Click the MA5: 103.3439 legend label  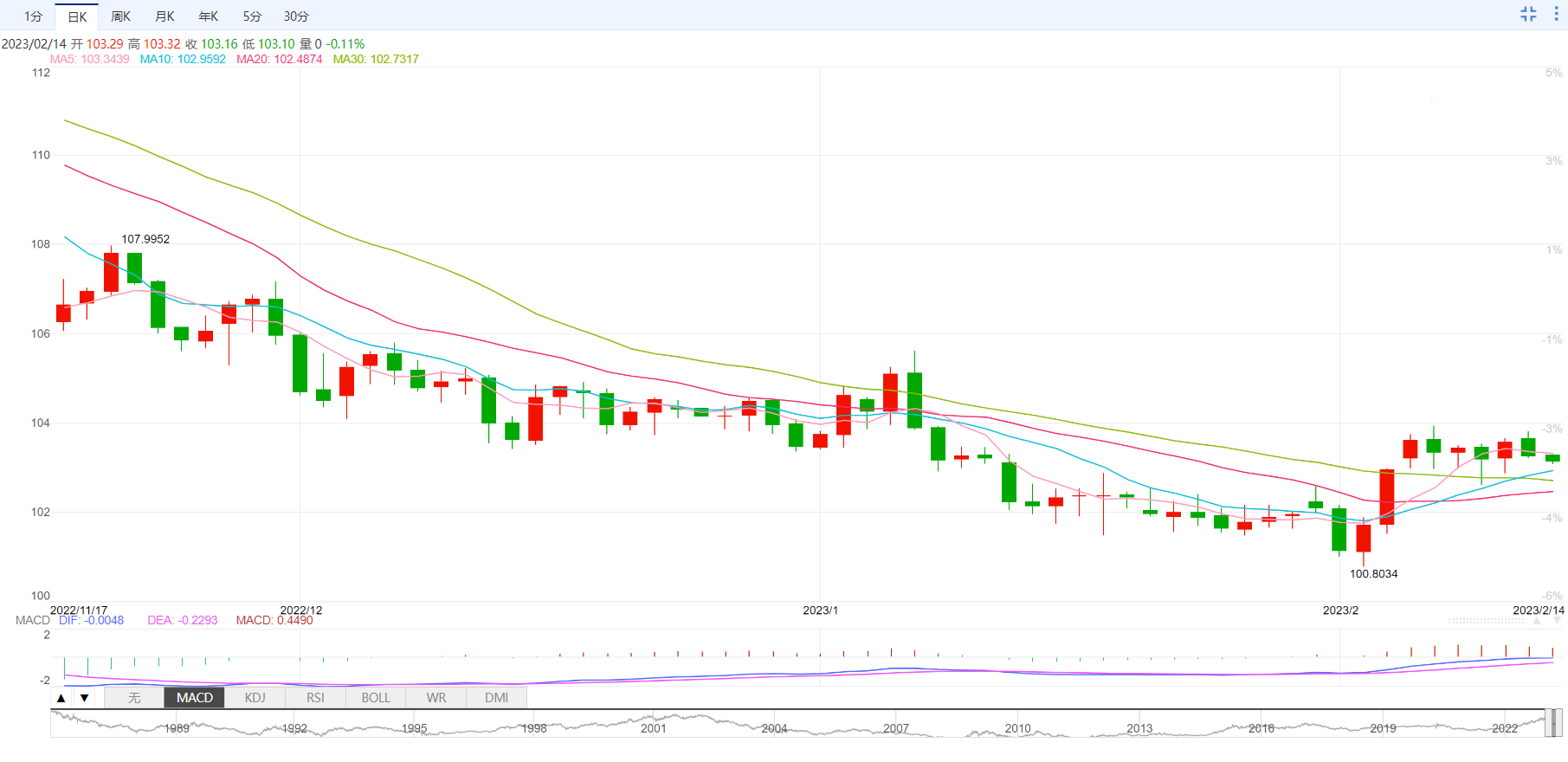click(x=90, y=59)
